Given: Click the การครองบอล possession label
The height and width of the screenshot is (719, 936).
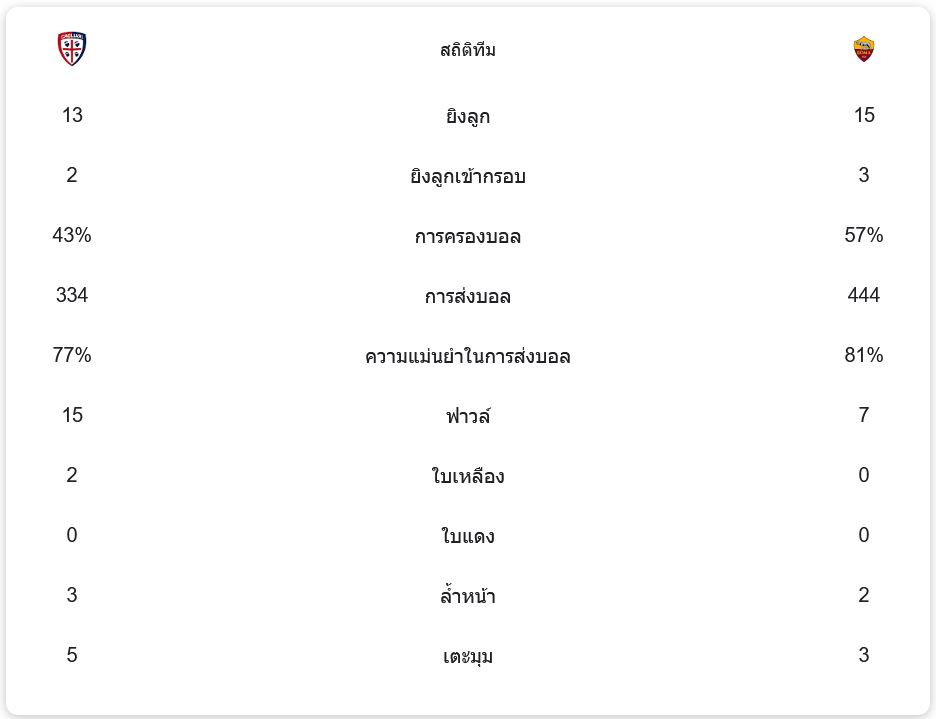Looking at the screenshot, I should pos(468,237).
